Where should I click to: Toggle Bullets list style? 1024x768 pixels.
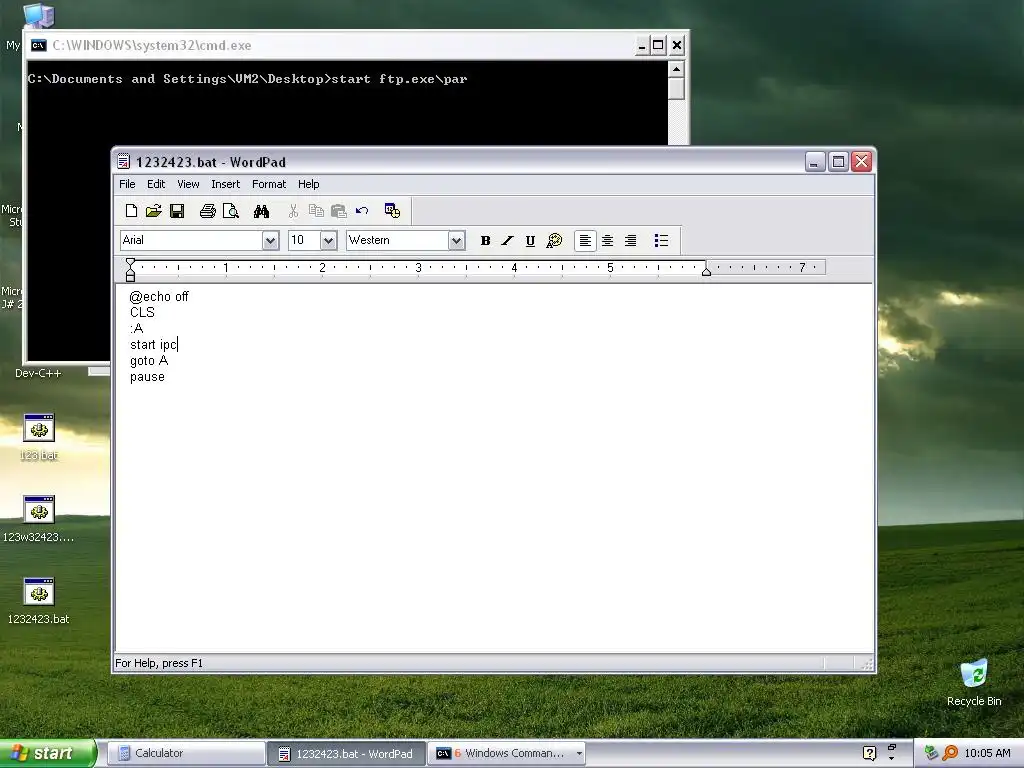661,241
